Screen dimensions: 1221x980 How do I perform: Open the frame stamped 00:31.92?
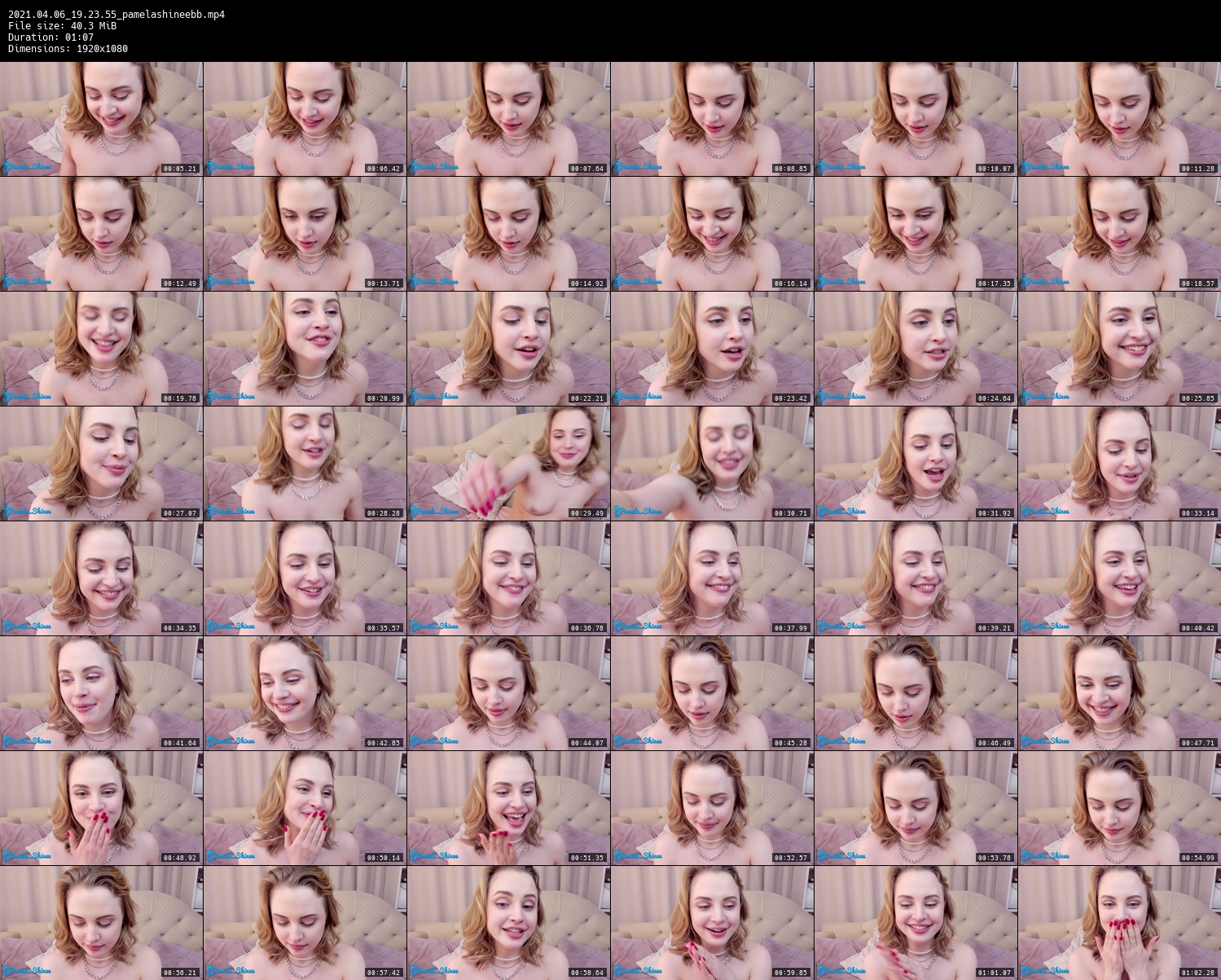[916, 464]
